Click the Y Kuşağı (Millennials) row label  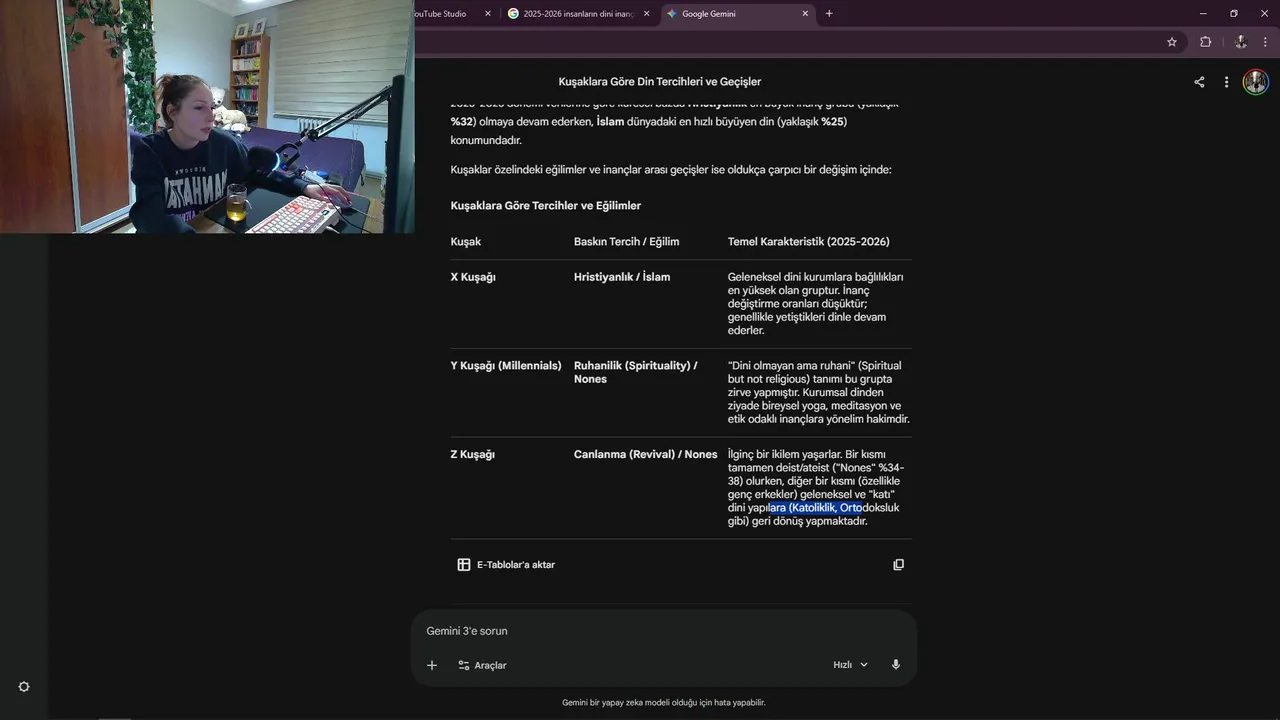506,366
